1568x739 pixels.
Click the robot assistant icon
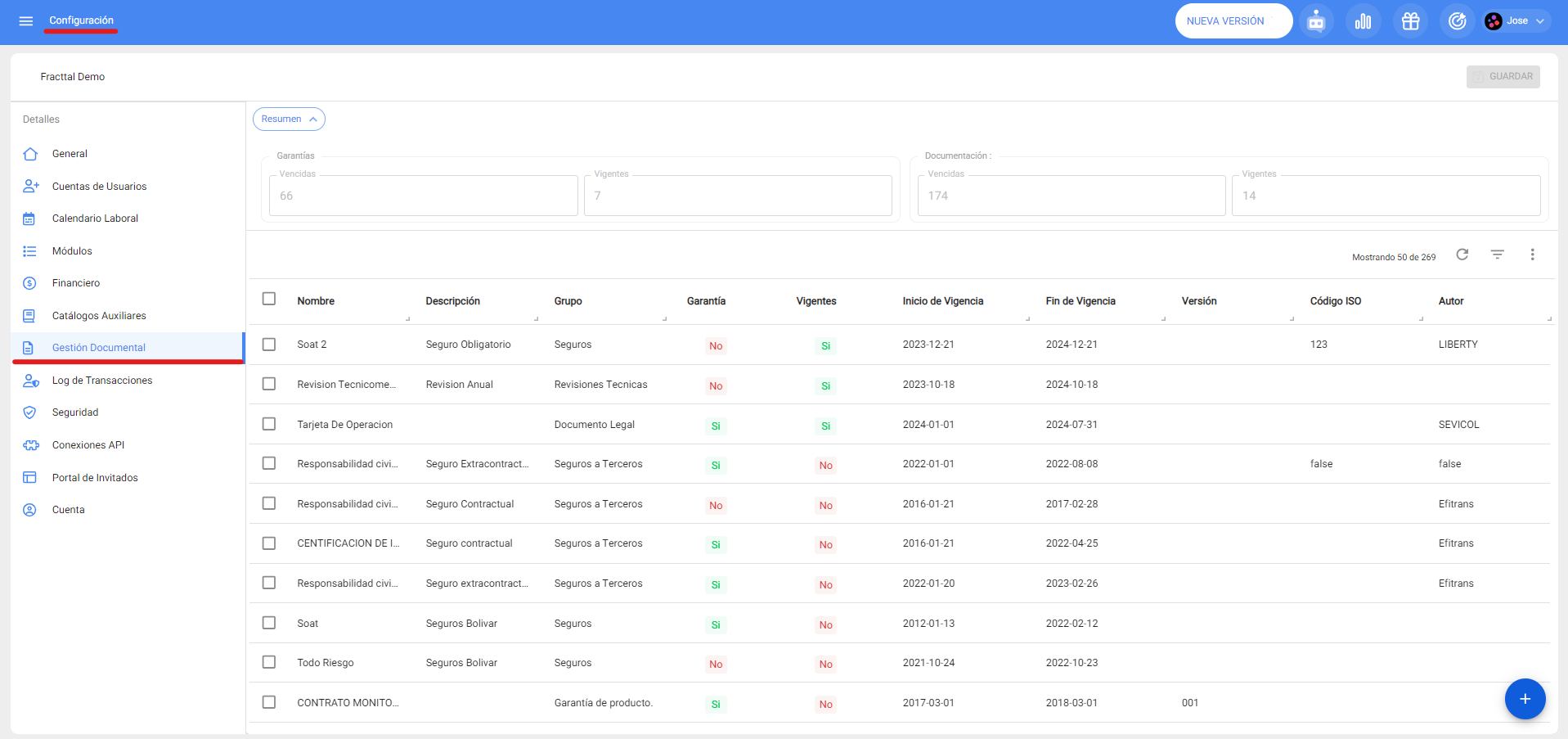coord(1315,21)
